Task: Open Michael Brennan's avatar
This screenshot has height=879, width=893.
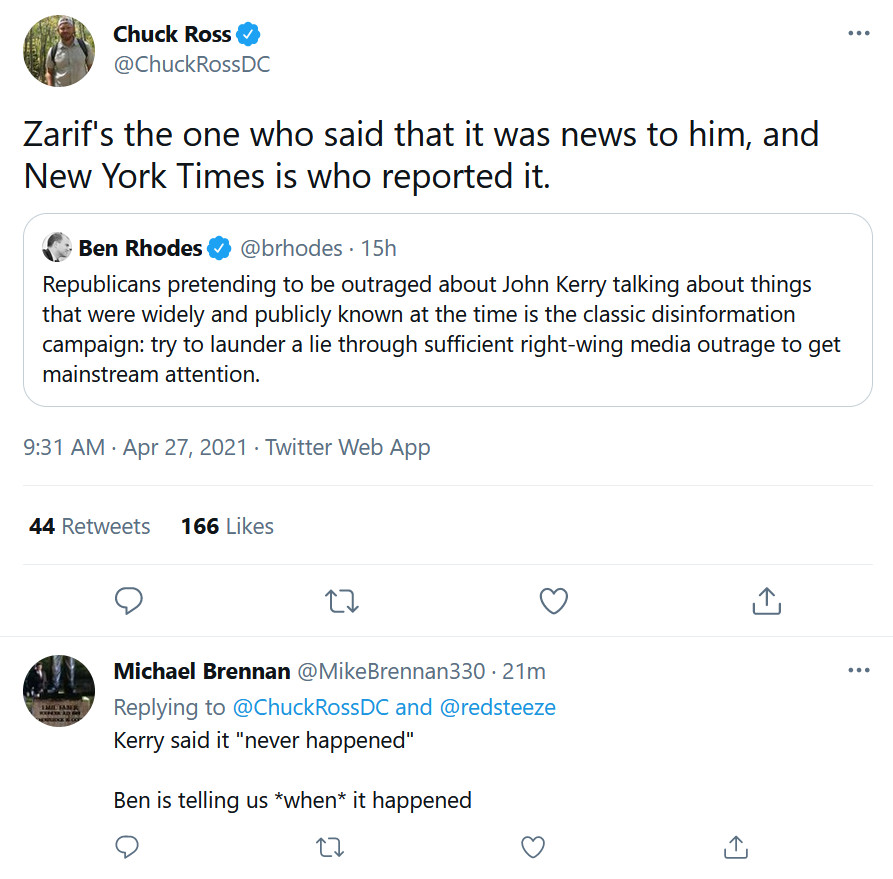Action: point(59,690)
